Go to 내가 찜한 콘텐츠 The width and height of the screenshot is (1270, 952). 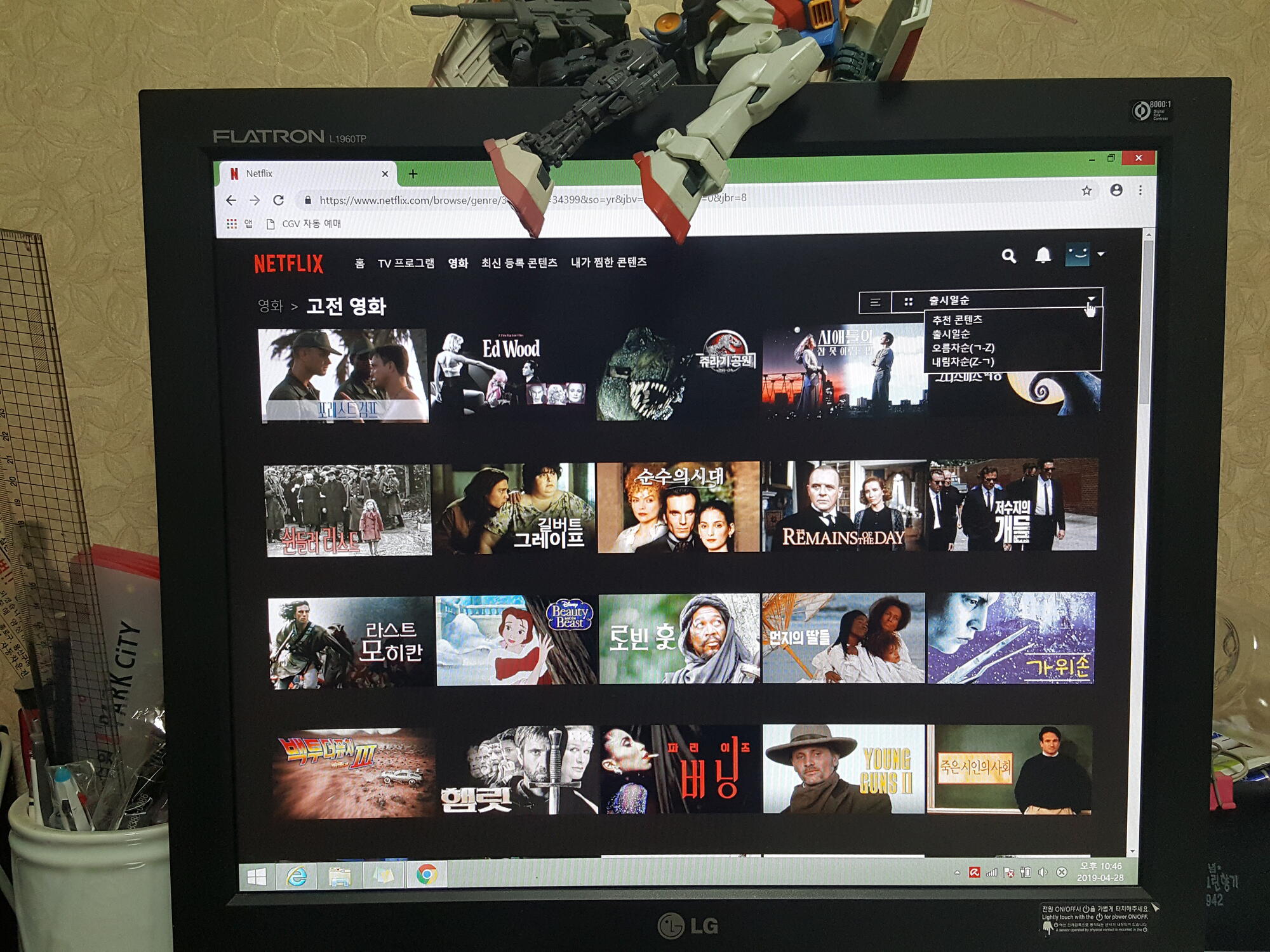pos(608,262)
